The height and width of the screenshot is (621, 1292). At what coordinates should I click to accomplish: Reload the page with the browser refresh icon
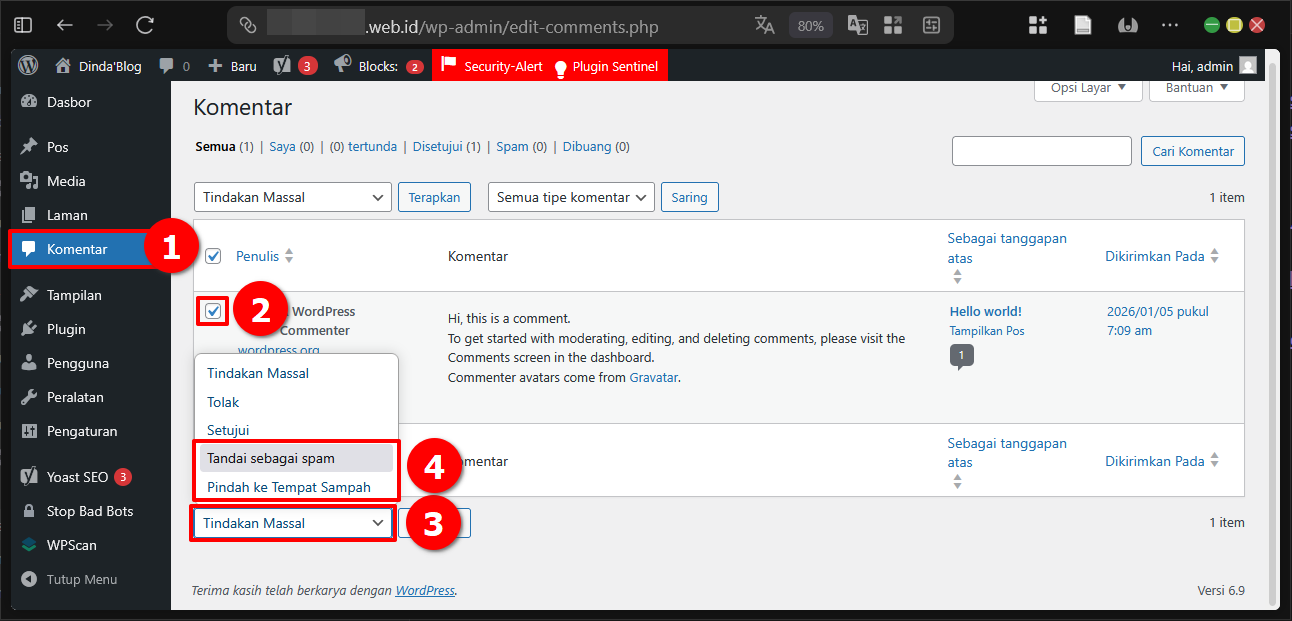click(x=142, y=24)
